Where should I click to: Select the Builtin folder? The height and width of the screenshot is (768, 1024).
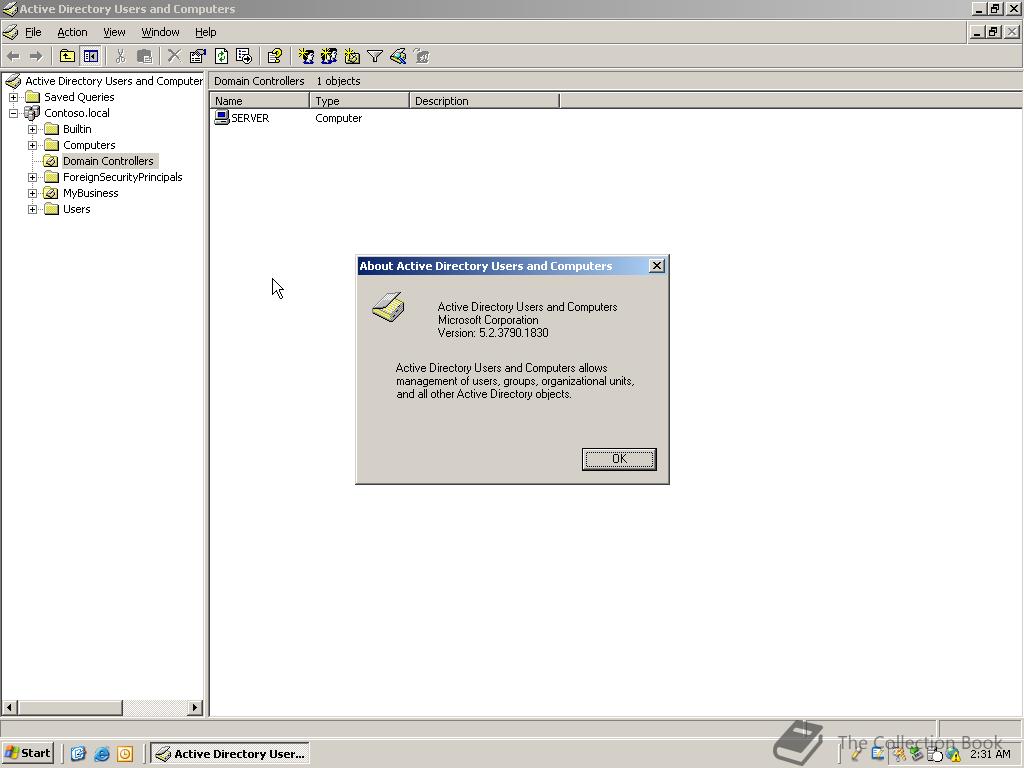click(x=77, y=129)
